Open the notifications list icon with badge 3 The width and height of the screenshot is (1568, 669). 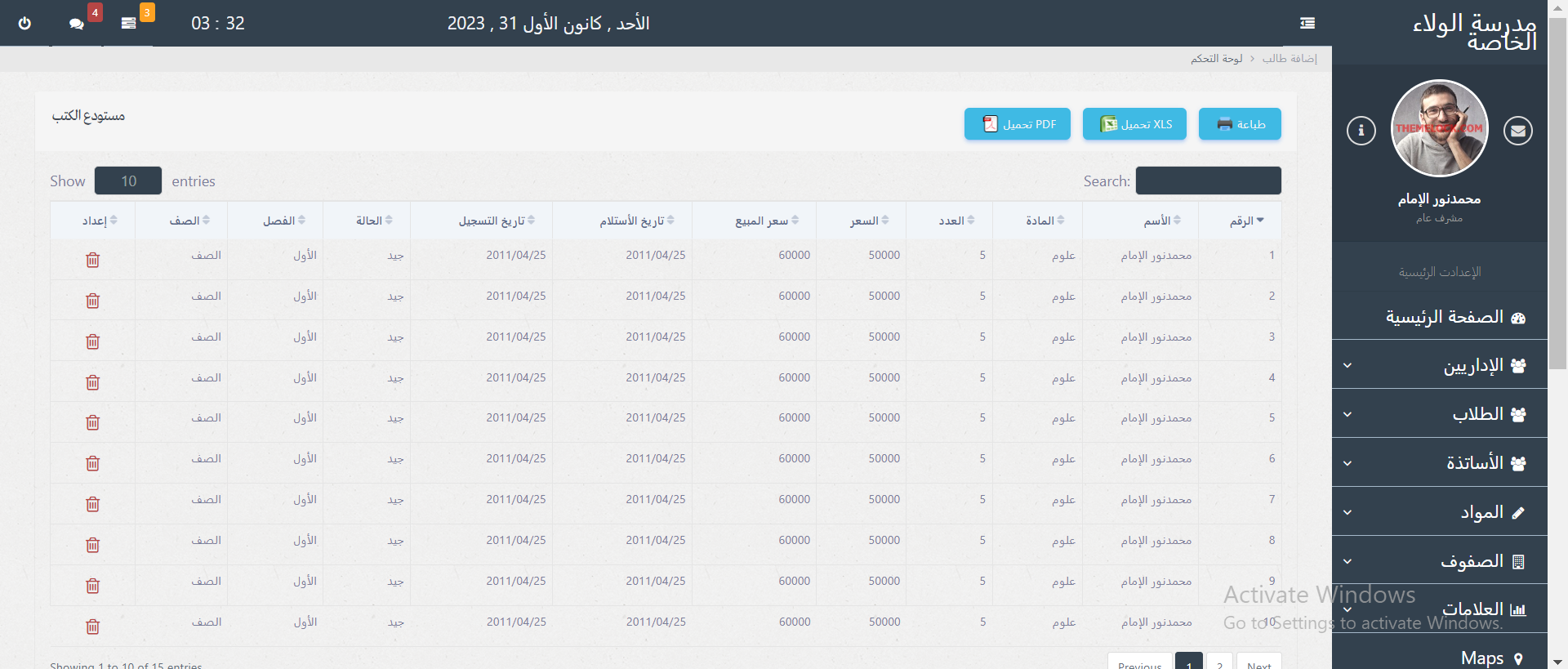[128, 23]
